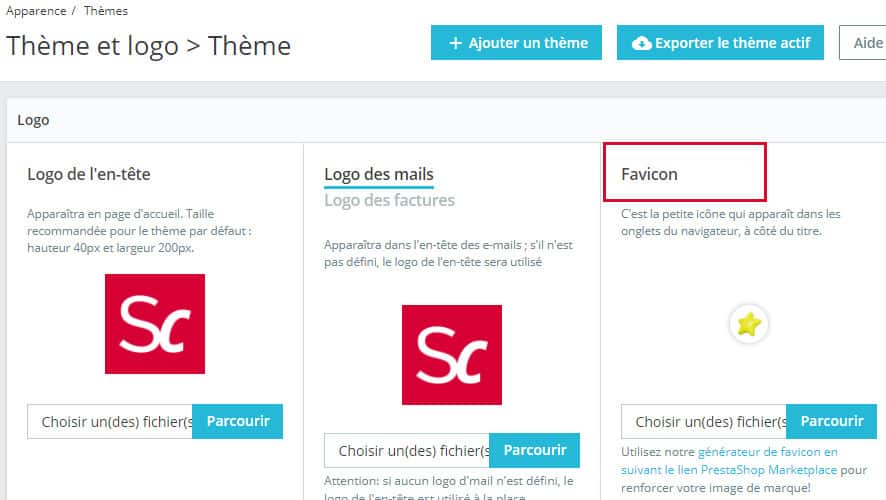
Task: Click the cloud icon on Exporter le thème actif
Action: click(x=642, y=43)
